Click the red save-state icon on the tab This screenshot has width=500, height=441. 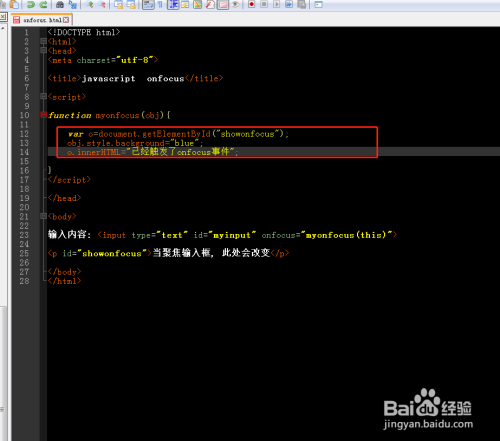pyautogui.click(x=16, y=20)
